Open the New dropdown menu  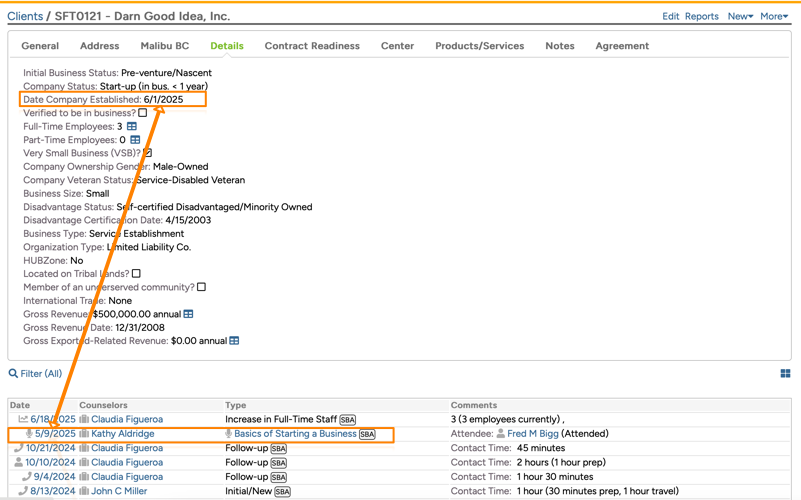point(740,16)
